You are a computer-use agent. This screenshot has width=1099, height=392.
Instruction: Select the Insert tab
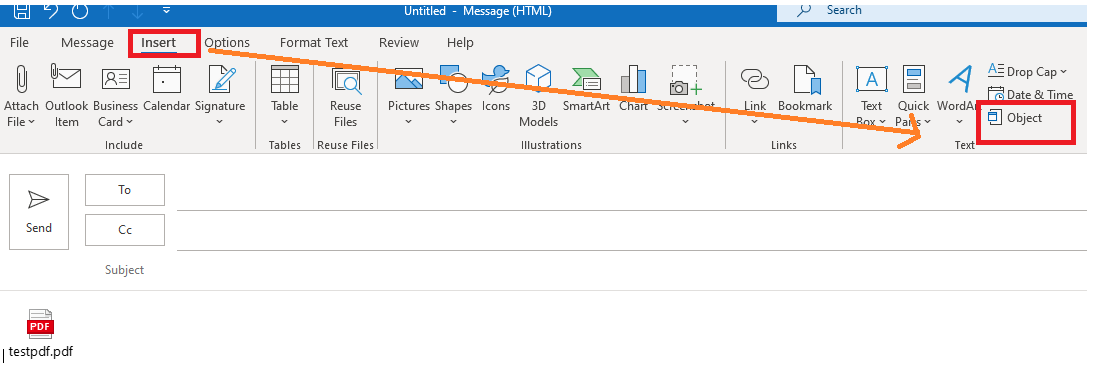(x=158, y=43)
